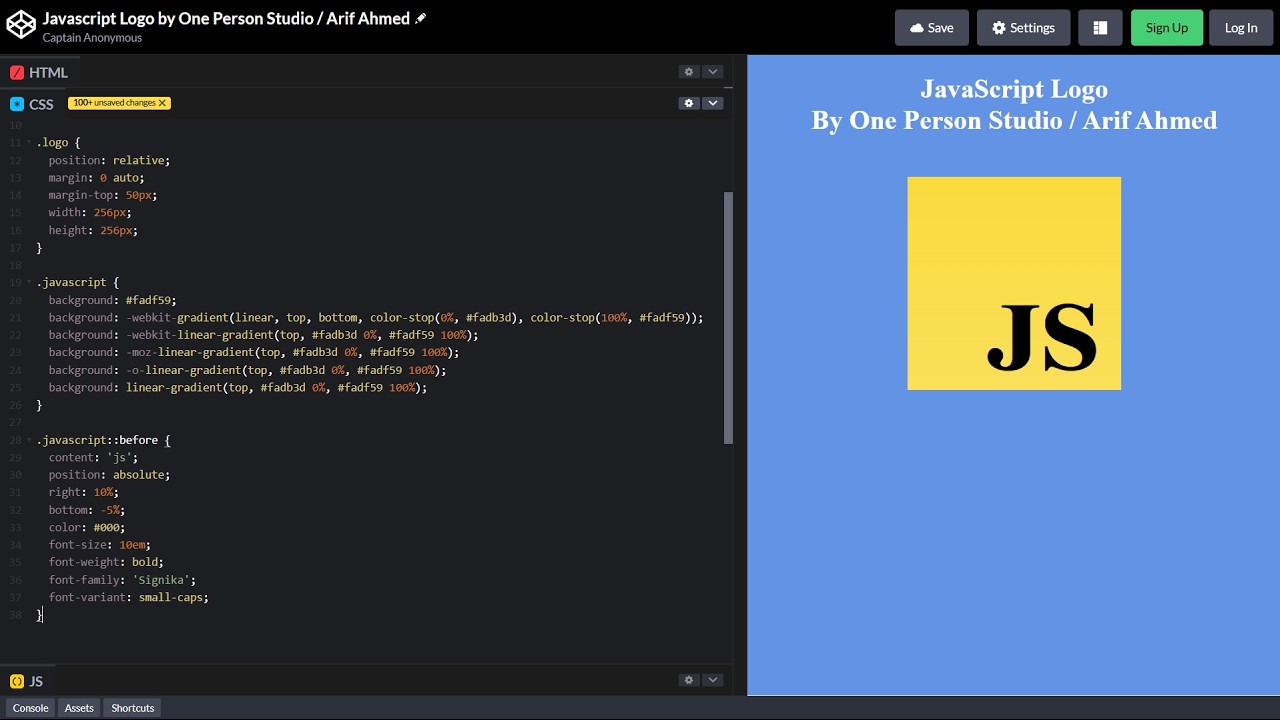Change editor layout view icon
1280x720 pixels.
[x=1100, y=28]
